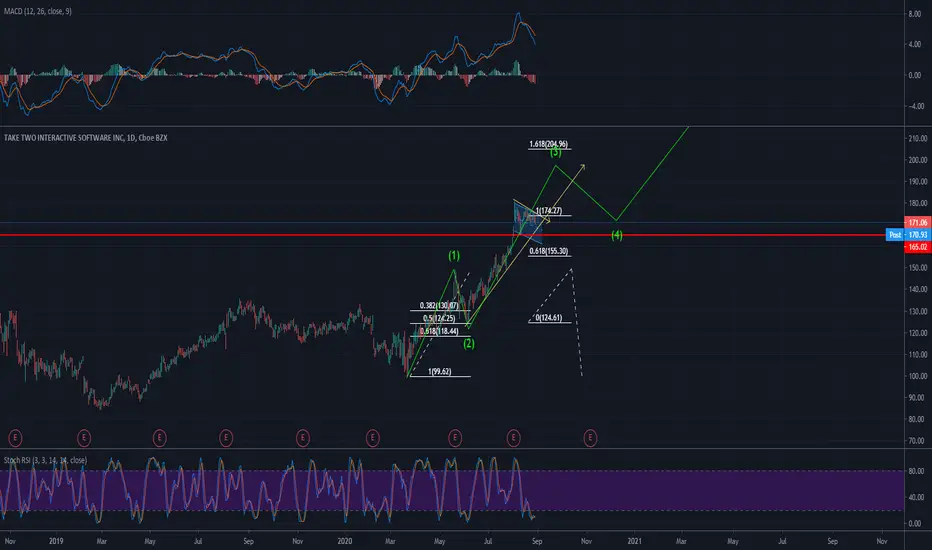
Task: Select the green wave (3) label
Action: click(556, 153)
